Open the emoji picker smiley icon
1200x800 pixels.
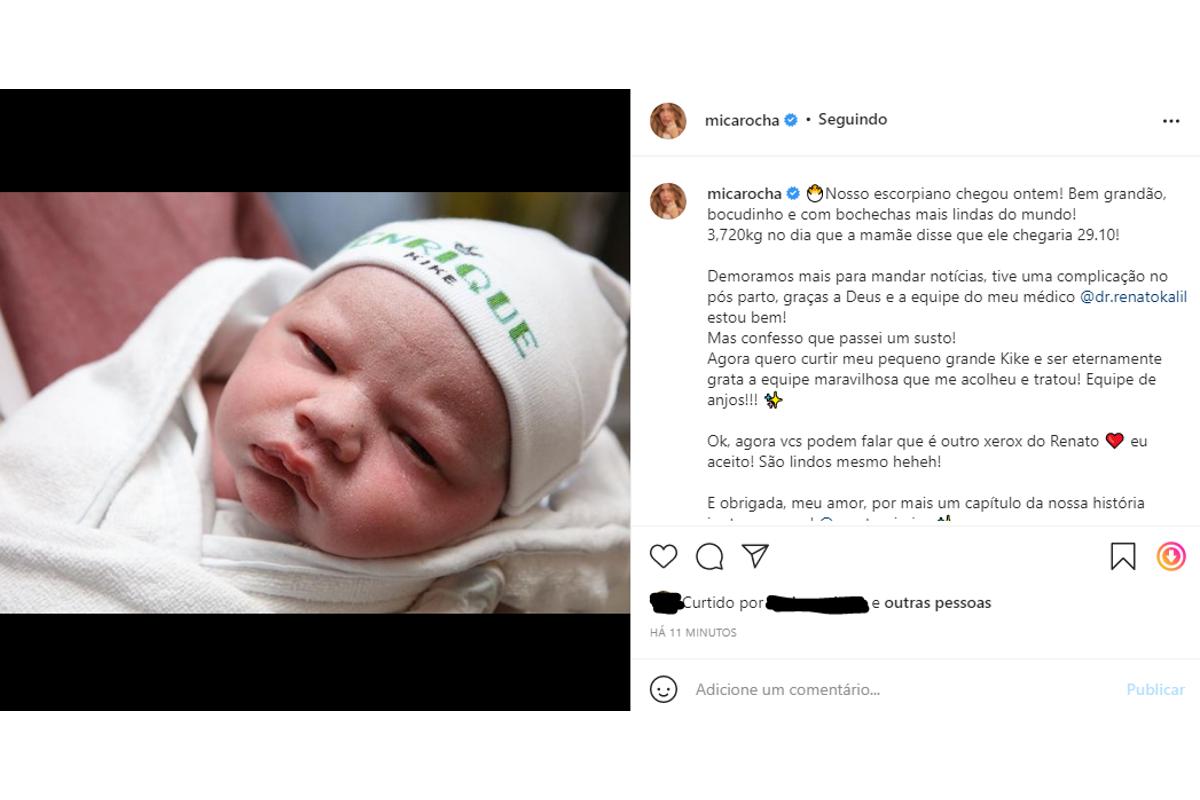pos(663,689)
